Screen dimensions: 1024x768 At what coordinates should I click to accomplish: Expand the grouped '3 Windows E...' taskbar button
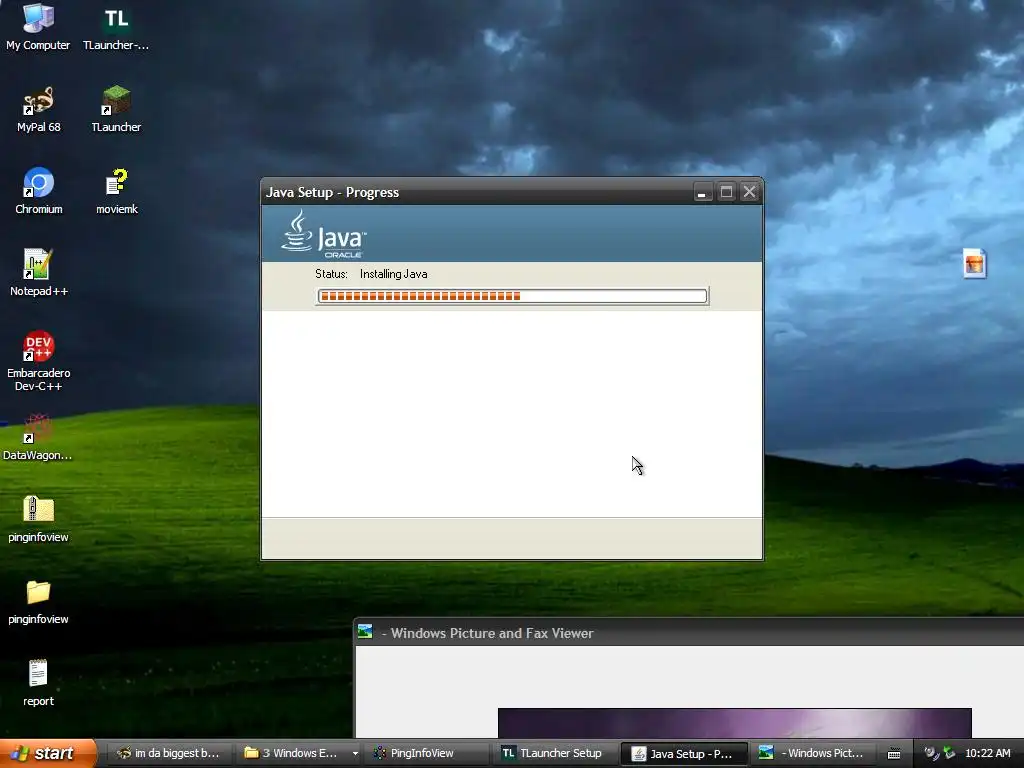355,753
